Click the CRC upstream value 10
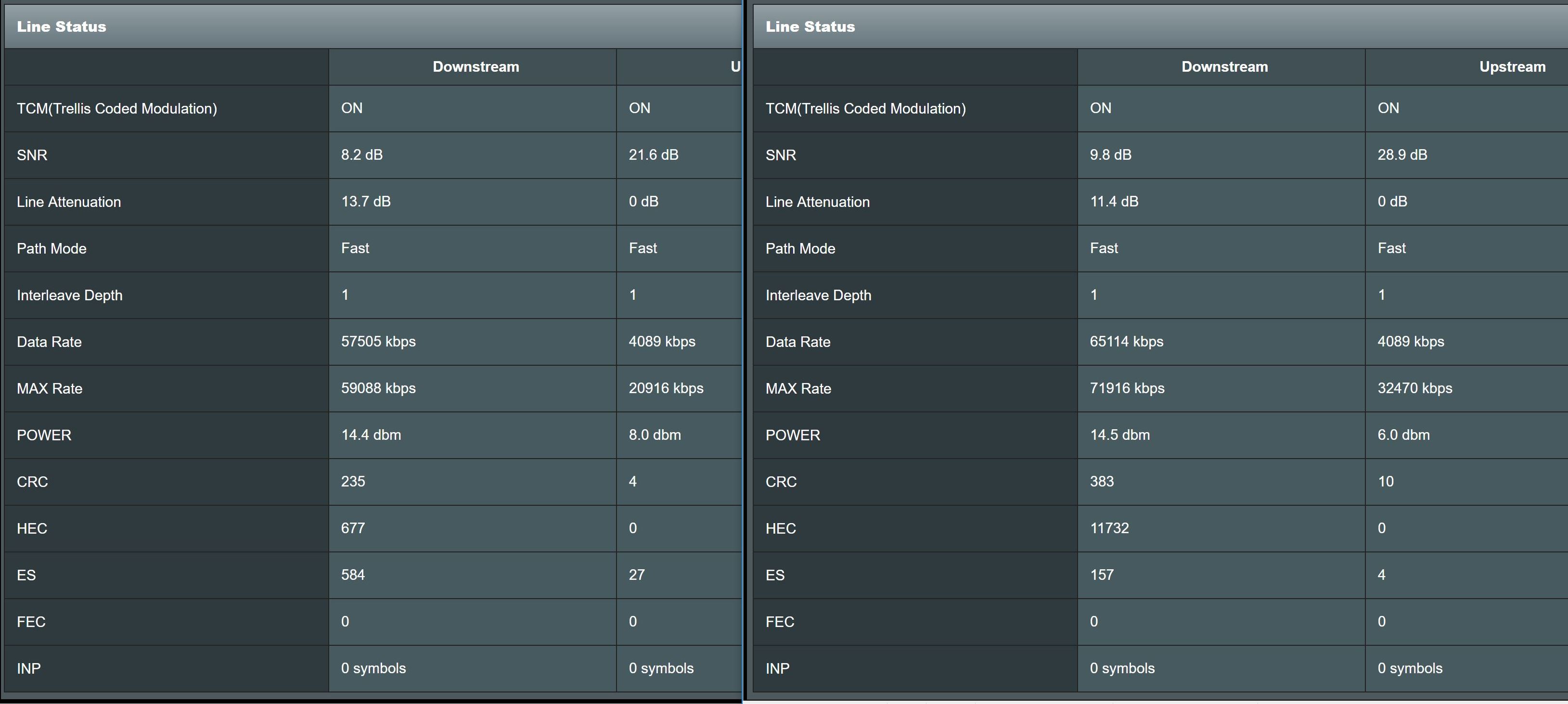This screenshot has height=704, width=1568. point(1386,481)
